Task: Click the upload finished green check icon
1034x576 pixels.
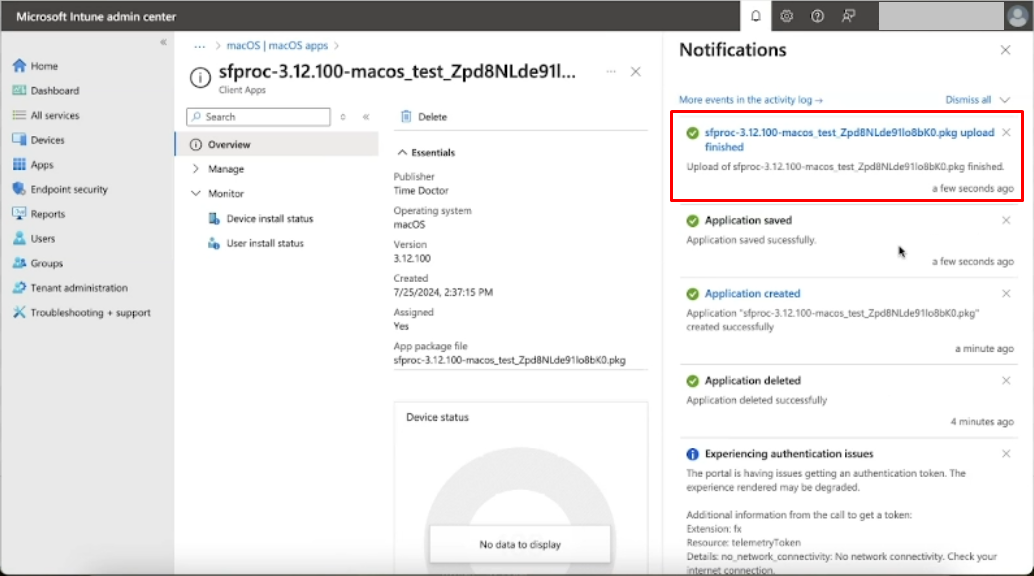Action: 692,133
